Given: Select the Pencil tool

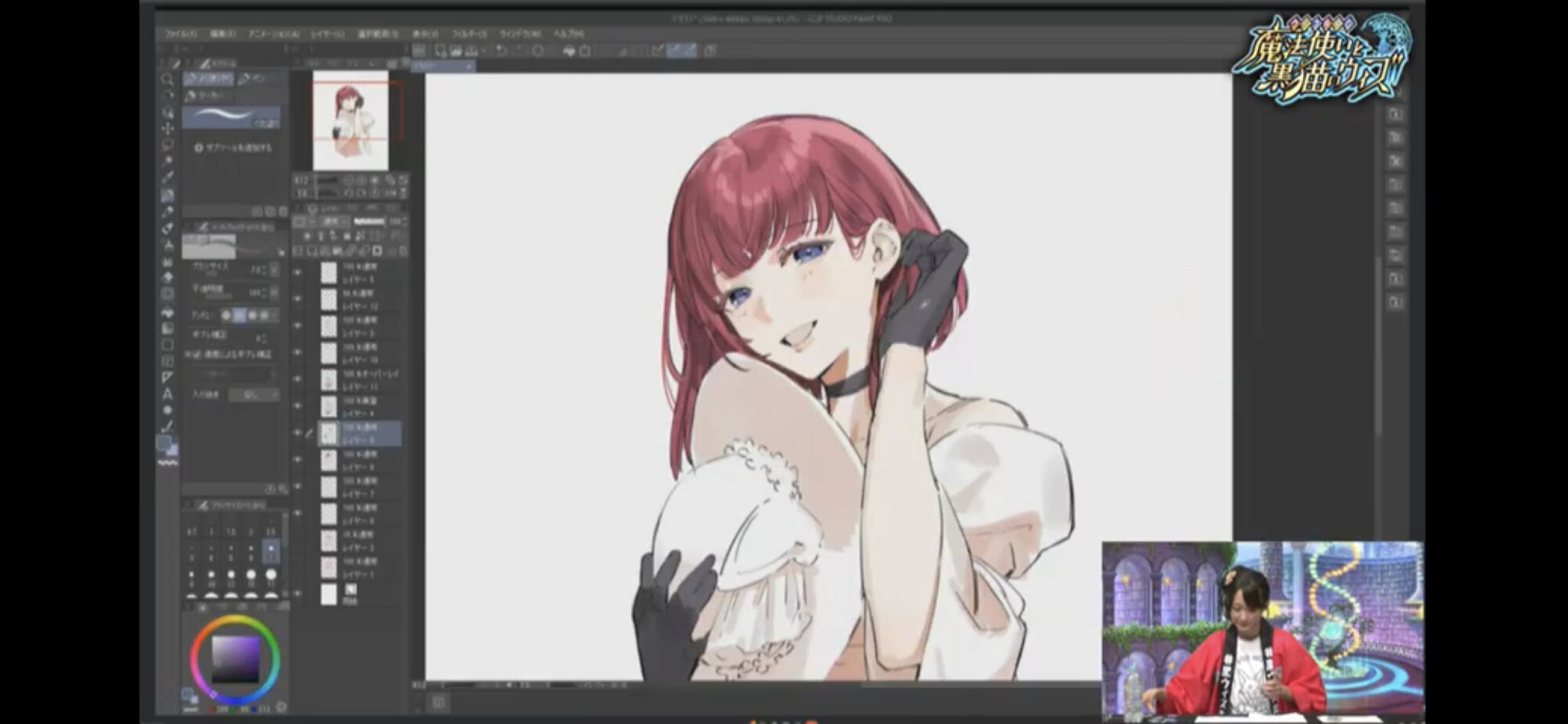Looking at the screenshot, I should click(x=167, y=212).
